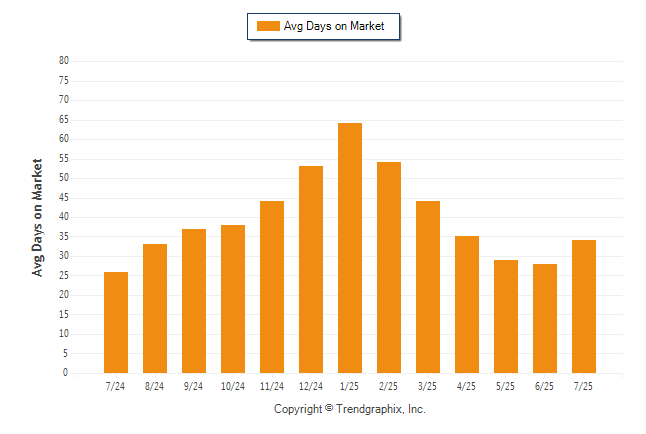Click the 5/25 bar
The image size is (646, 434).
506,317
